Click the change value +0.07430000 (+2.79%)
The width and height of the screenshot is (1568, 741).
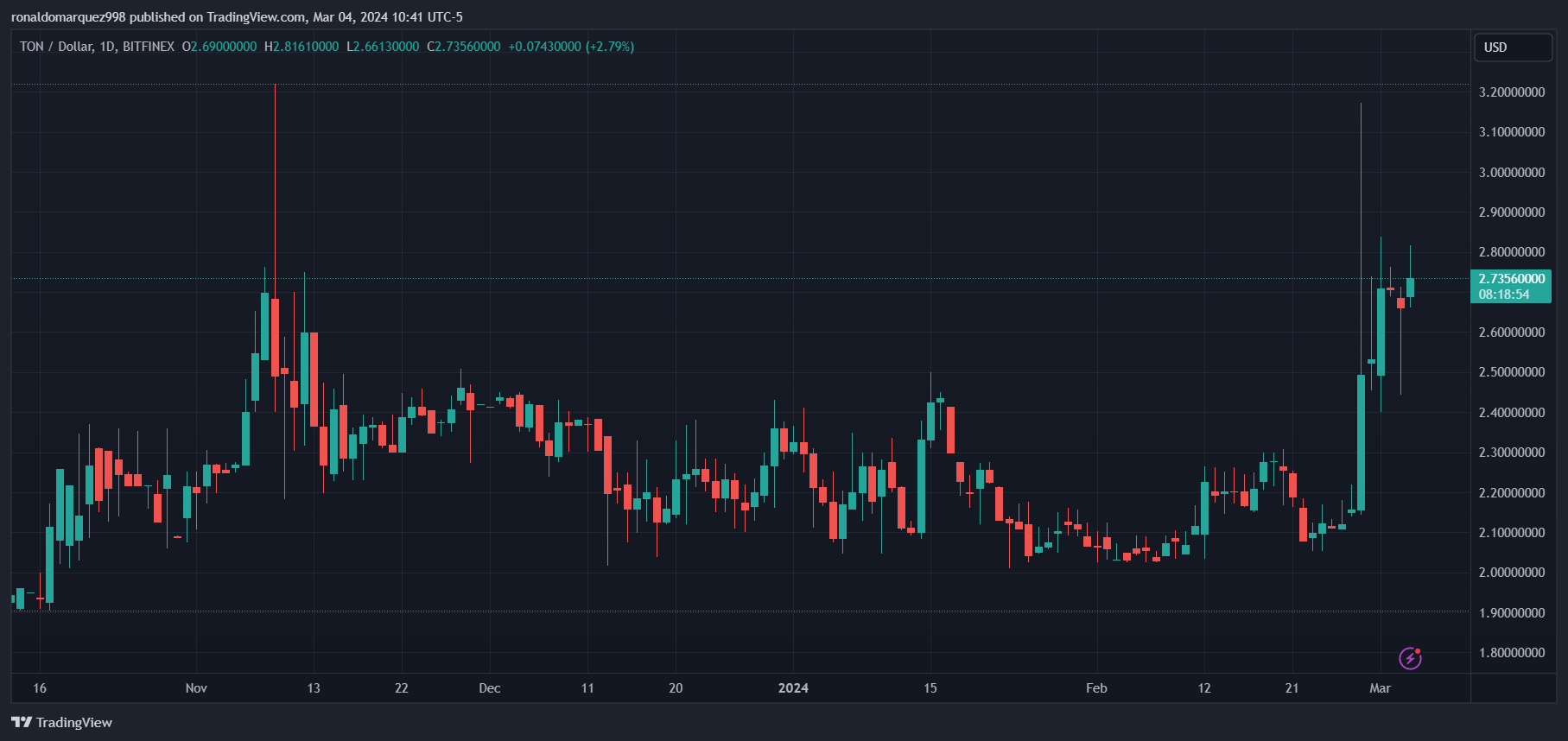coord(571,47)
